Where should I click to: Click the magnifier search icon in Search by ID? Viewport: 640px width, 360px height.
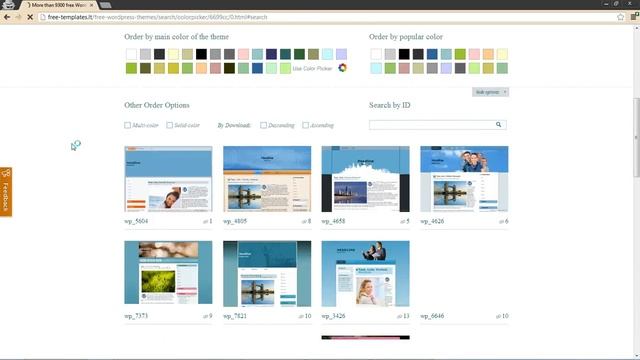[498, 124]
